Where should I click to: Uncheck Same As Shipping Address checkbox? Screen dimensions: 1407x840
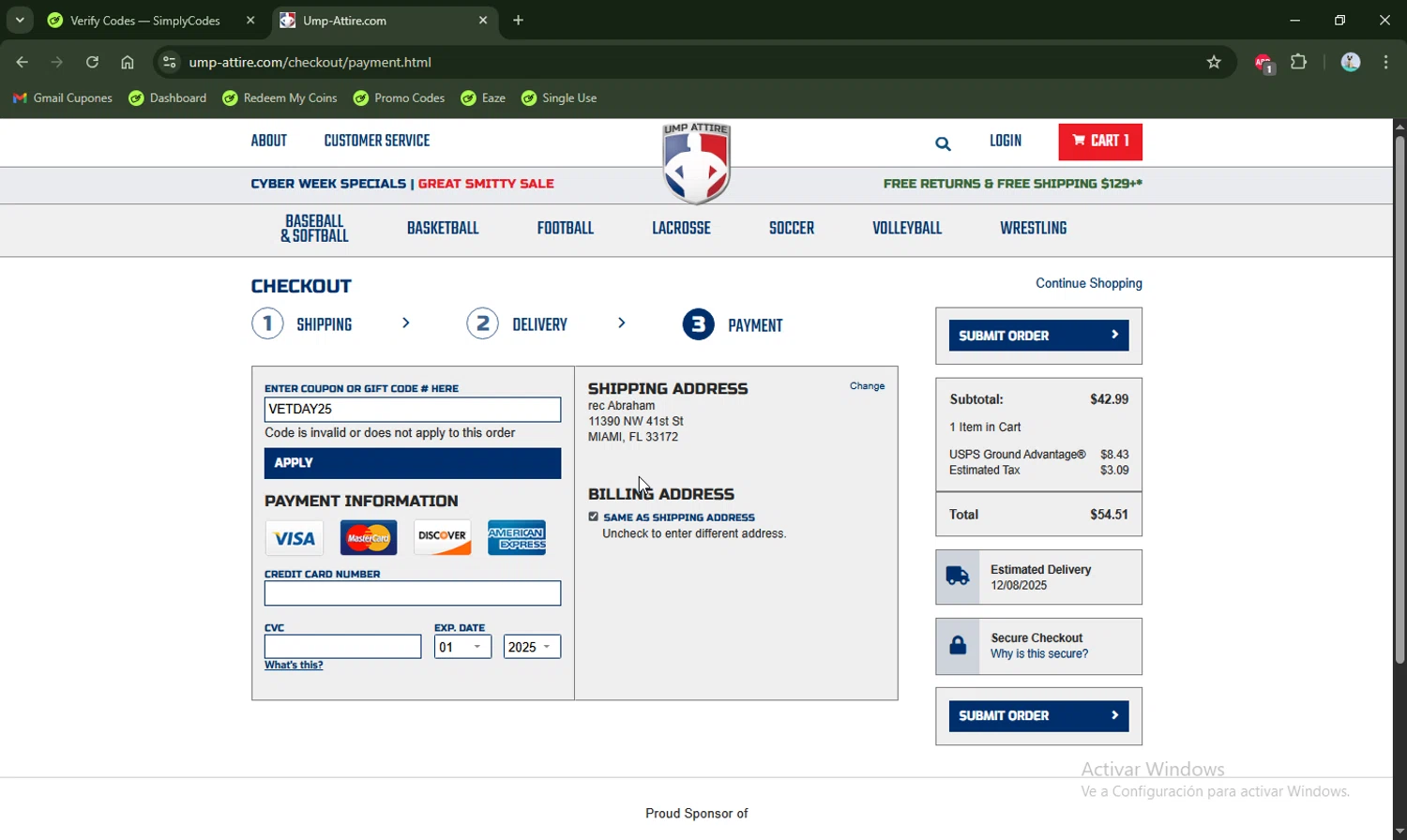[x=593, y=517]
